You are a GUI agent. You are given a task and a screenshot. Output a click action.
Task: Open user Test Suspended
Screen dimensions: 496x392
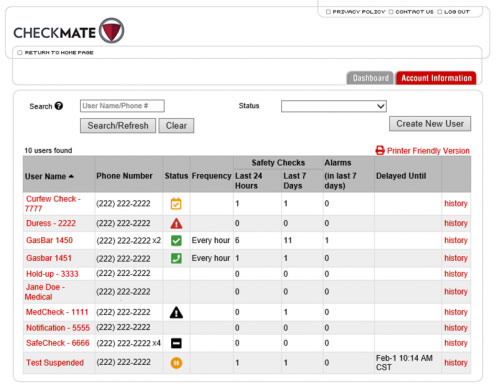pos(55,363)
